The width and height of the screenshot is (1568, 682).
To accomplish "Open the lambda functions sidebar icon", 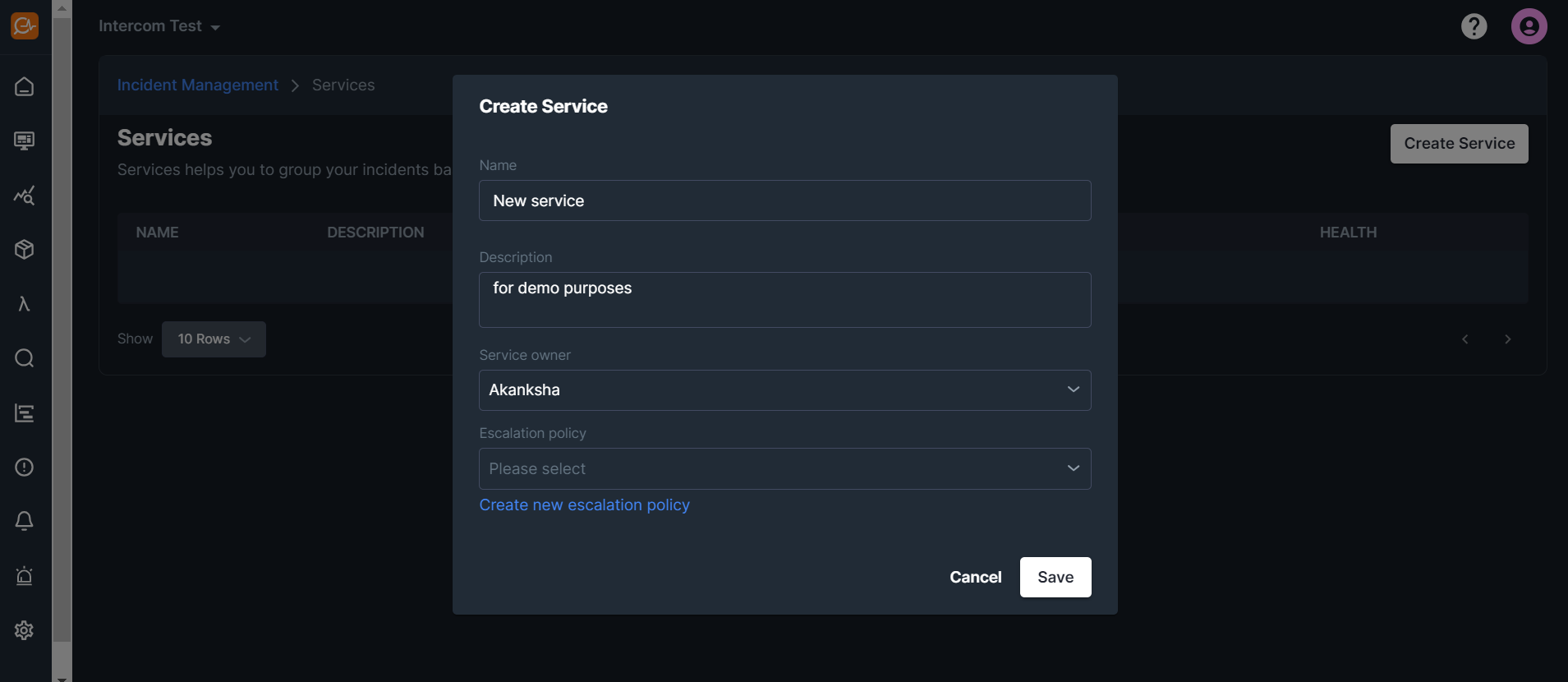I will (x=25, y=304).
